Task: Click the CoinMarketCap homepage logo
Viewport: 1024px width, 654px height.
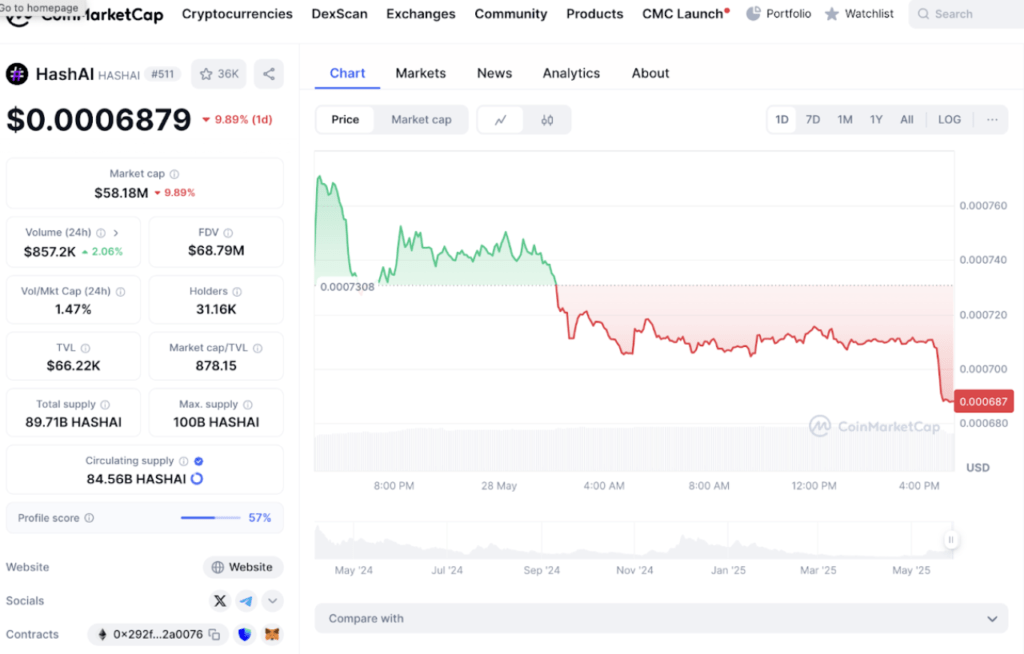Action: point(84,14)
